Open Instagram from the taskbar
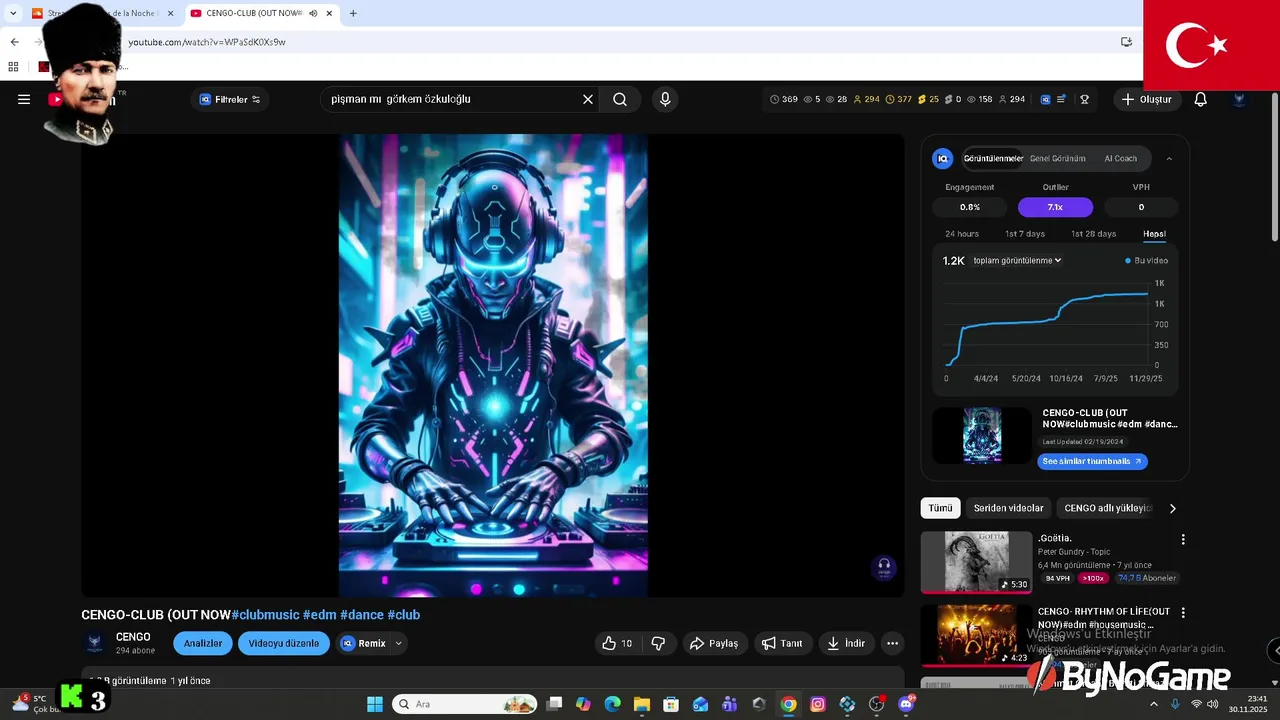This screenshot has width=1280, height=720. 818,704
